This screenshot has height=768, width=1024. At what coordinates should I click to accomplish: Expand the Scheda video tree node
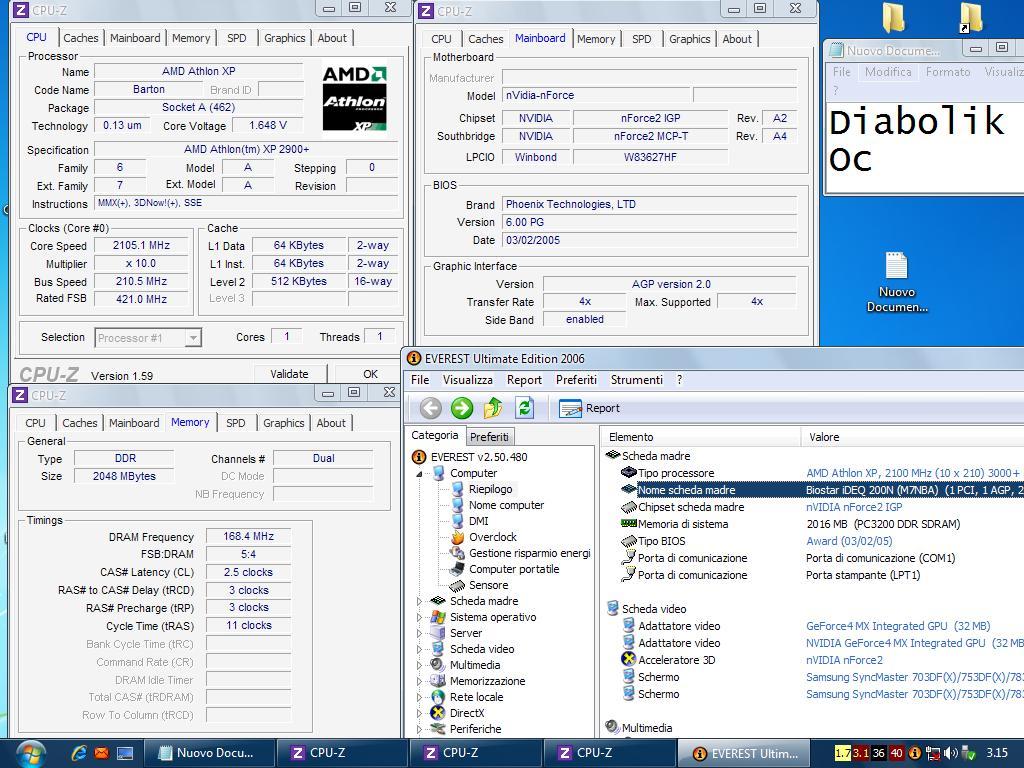pos(419,649)
